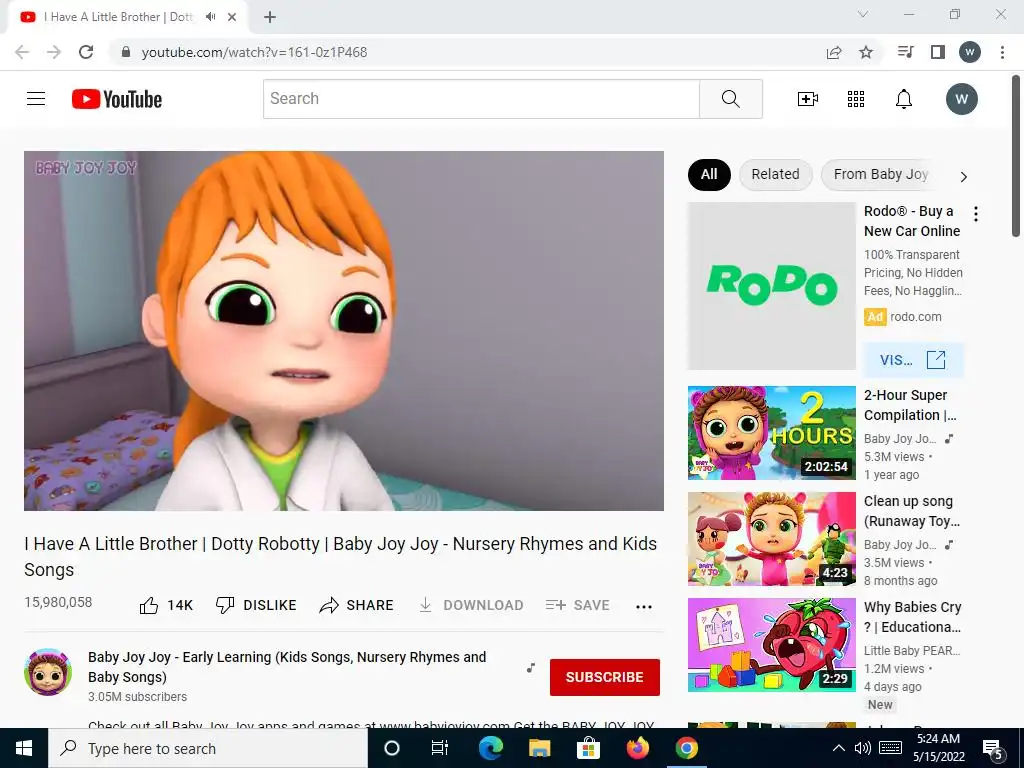Open Rodo Buy a New Car Online title
Screen dimensions: 1024x768
pos(912,221)
